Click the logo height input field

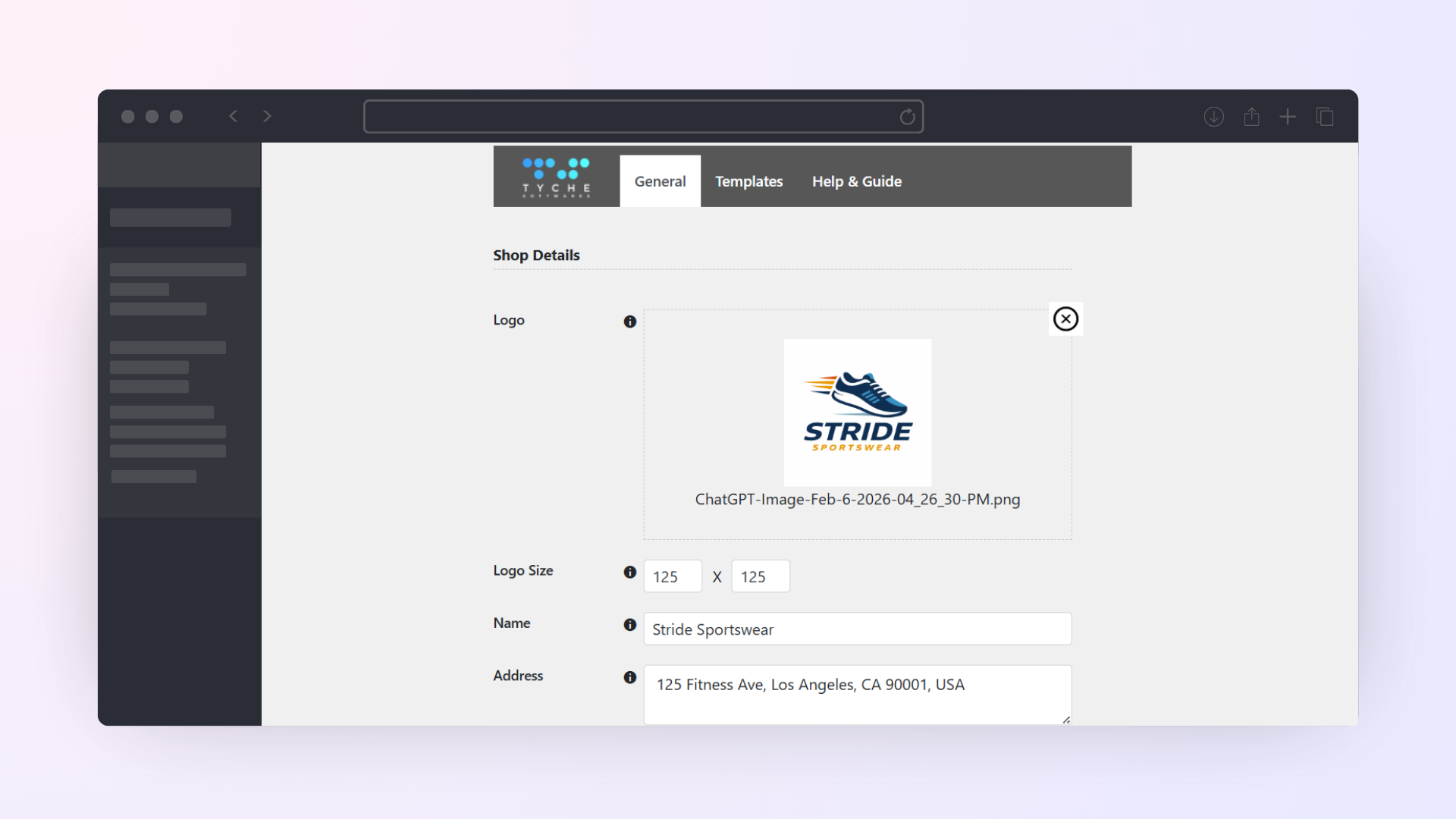(x=760, y=576)
